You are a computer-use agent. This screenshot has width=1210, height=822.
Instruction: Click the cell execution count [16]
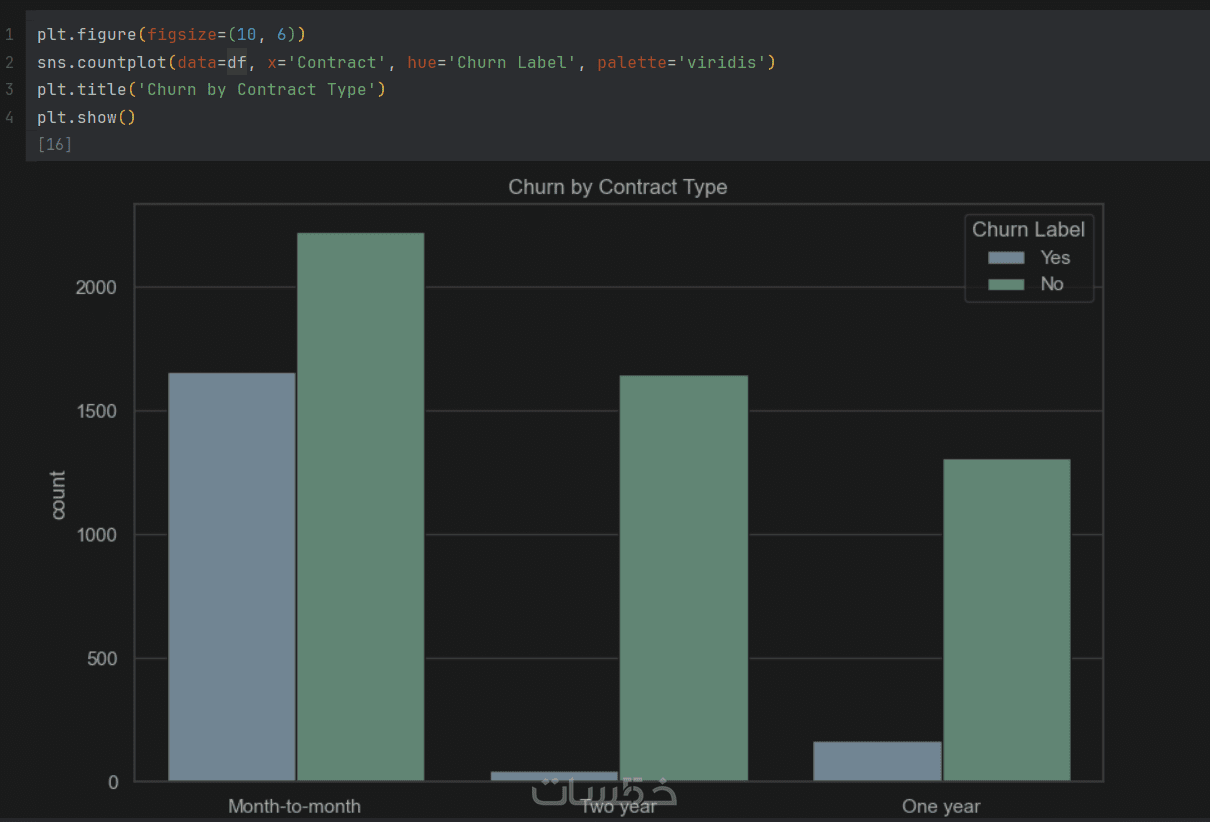[54, 145]
